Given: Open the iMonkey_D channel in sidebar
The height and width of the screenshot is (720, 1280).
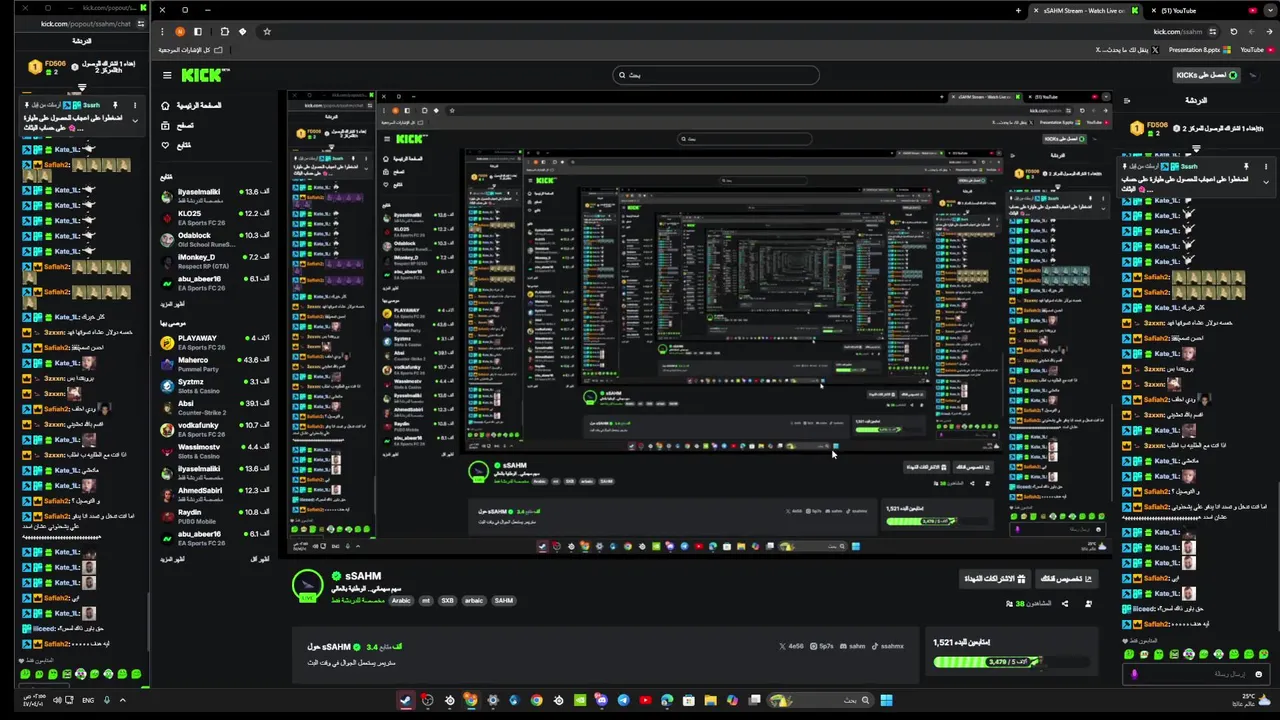Looking at the screenshot, I should coord(215,261).
